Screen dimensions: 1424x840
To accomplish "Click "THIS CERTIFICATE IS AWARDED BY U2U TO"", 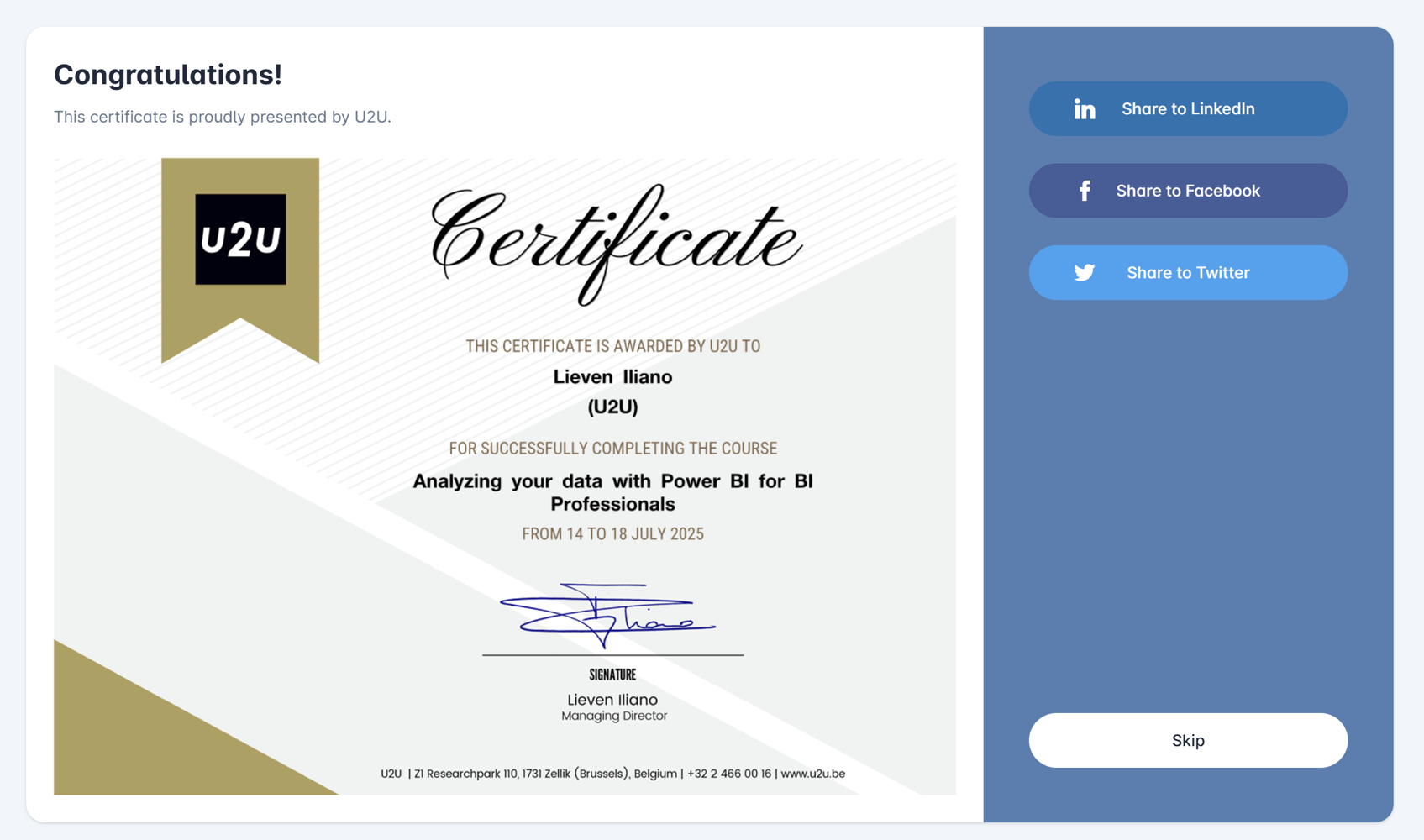I will [613, 346].
